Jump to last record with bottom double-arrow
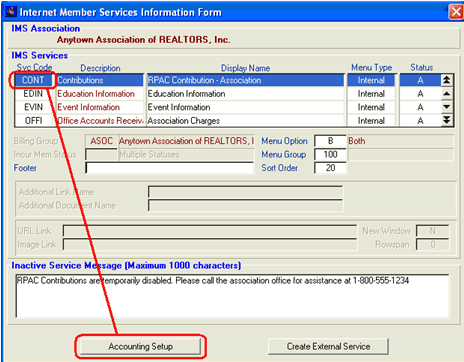Viewport: 464px width, 362px height. 447,120
